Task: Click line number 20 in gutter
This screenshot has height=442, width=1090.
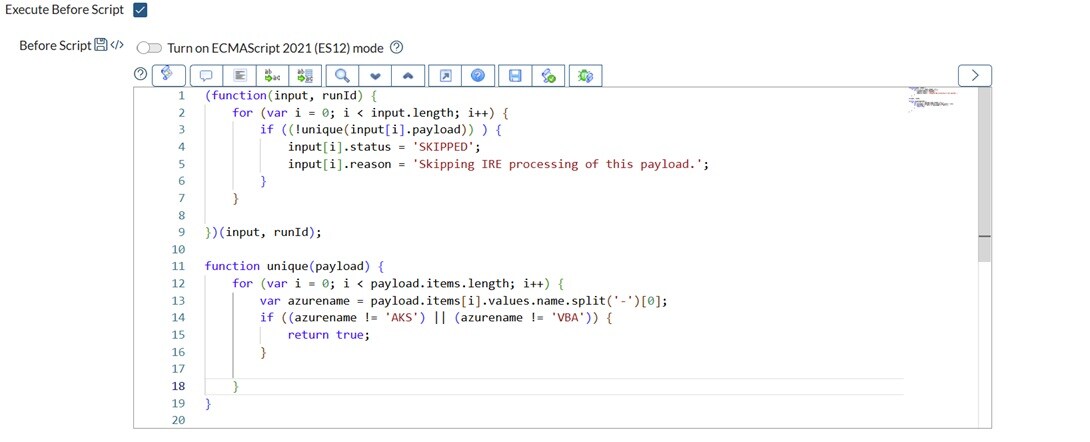Action: tap(178, 420)
